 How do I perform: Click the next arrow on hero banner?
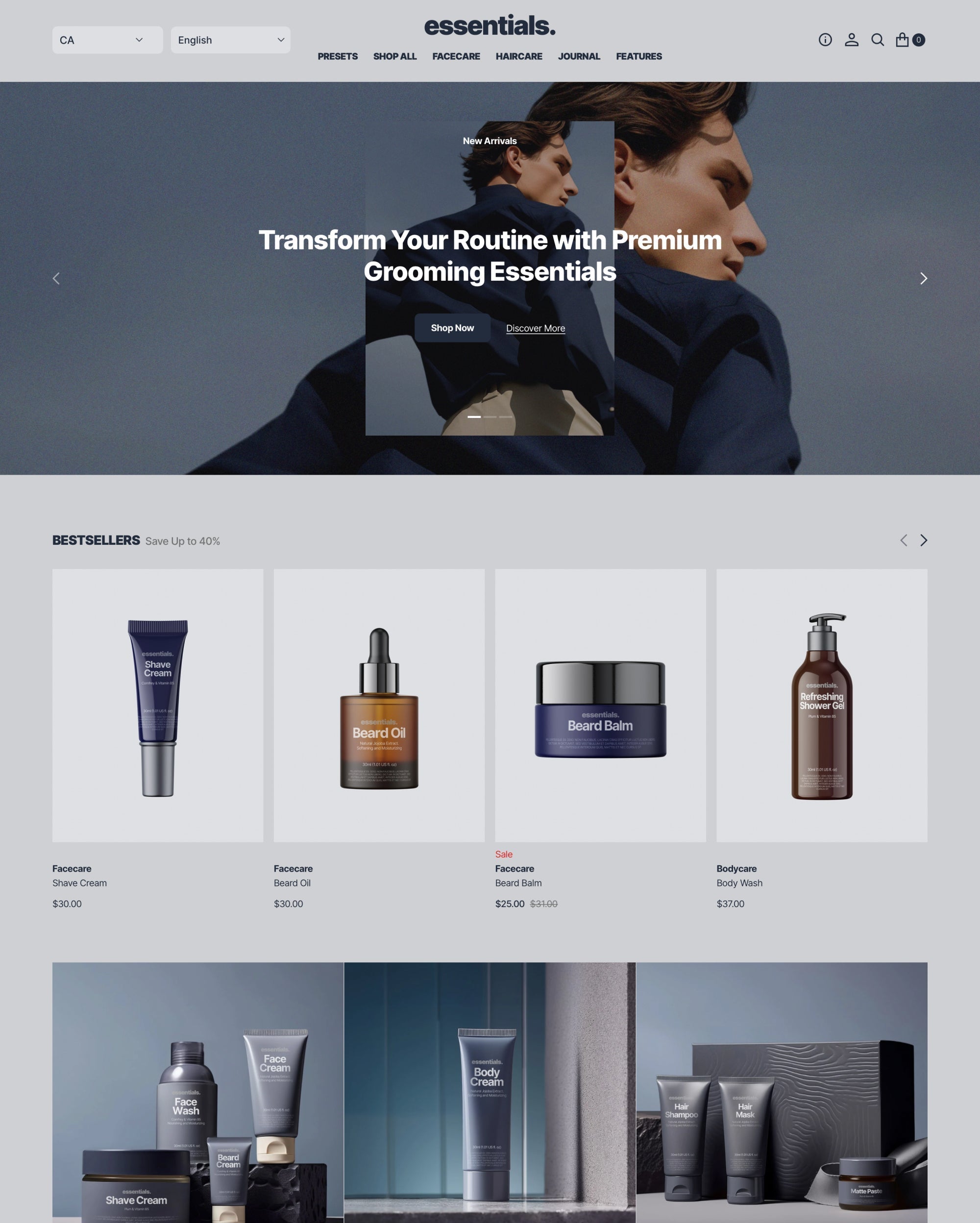[923, 278]
